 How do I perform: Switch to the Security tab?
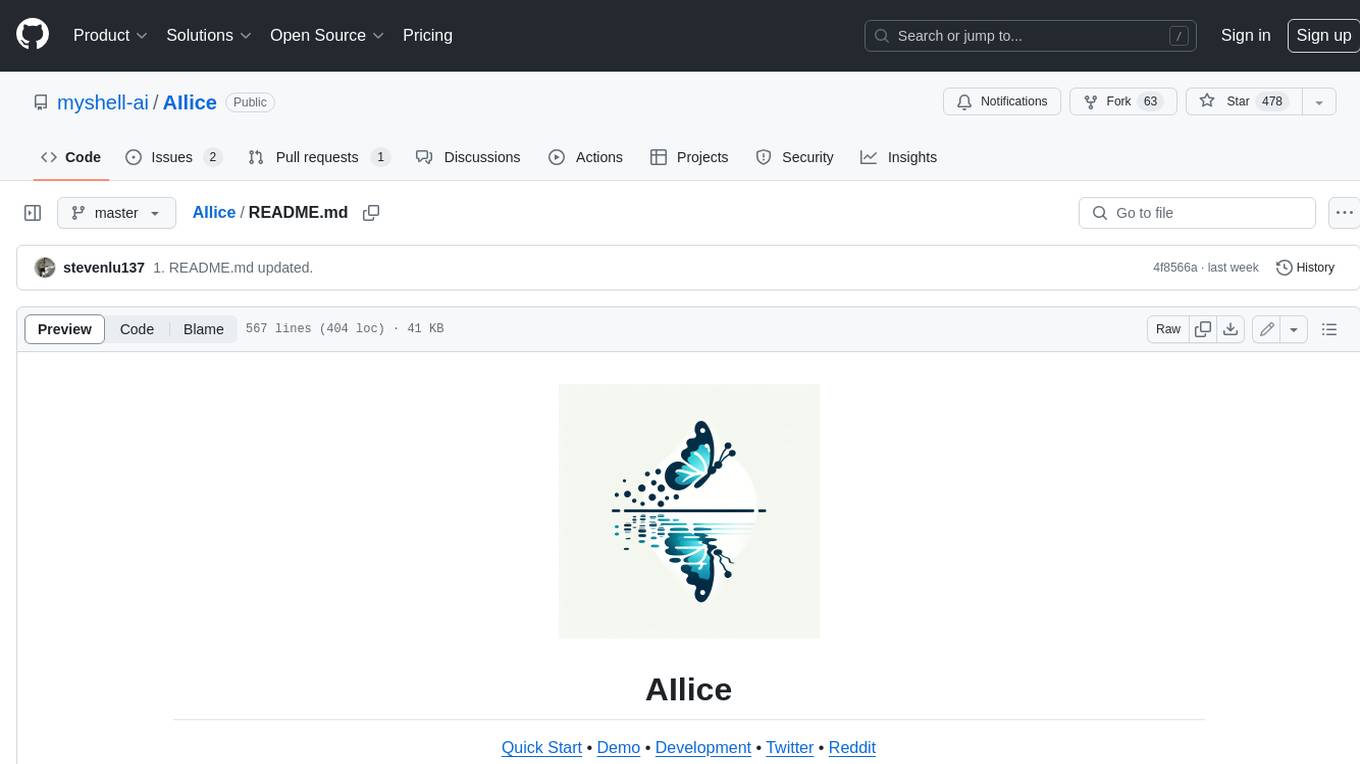[795, 157]
